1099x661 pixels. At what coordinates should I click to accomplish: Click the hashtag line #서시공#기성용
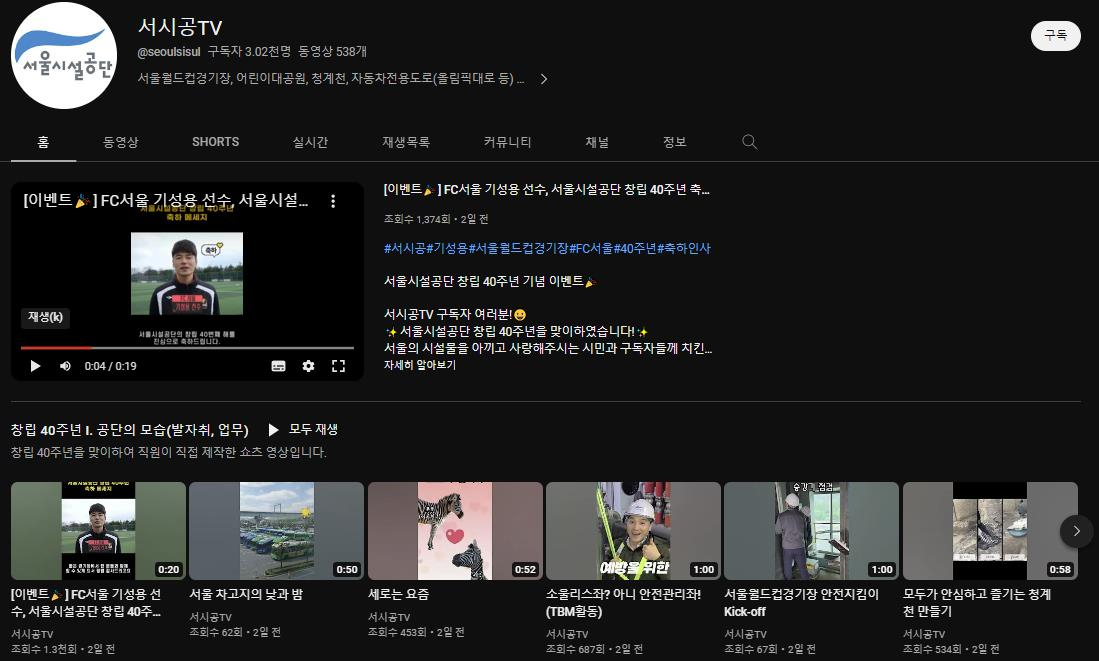[547, 248]
